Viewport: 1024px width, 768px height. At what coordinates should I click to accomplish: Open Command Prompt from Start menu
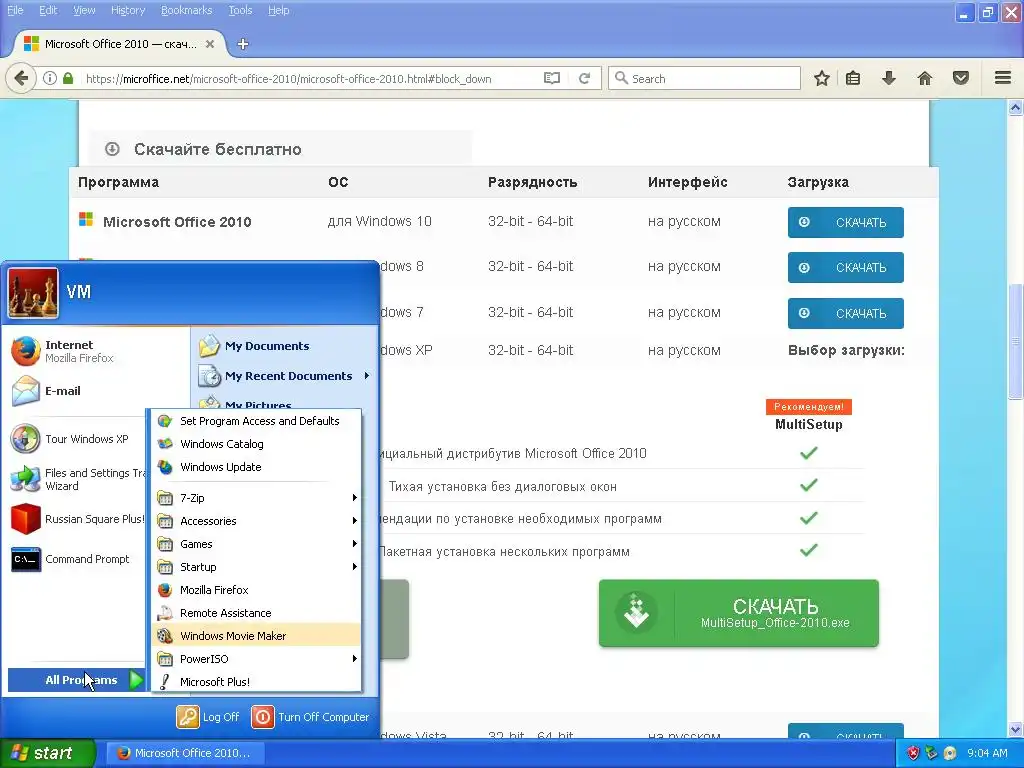coord(77,560)
